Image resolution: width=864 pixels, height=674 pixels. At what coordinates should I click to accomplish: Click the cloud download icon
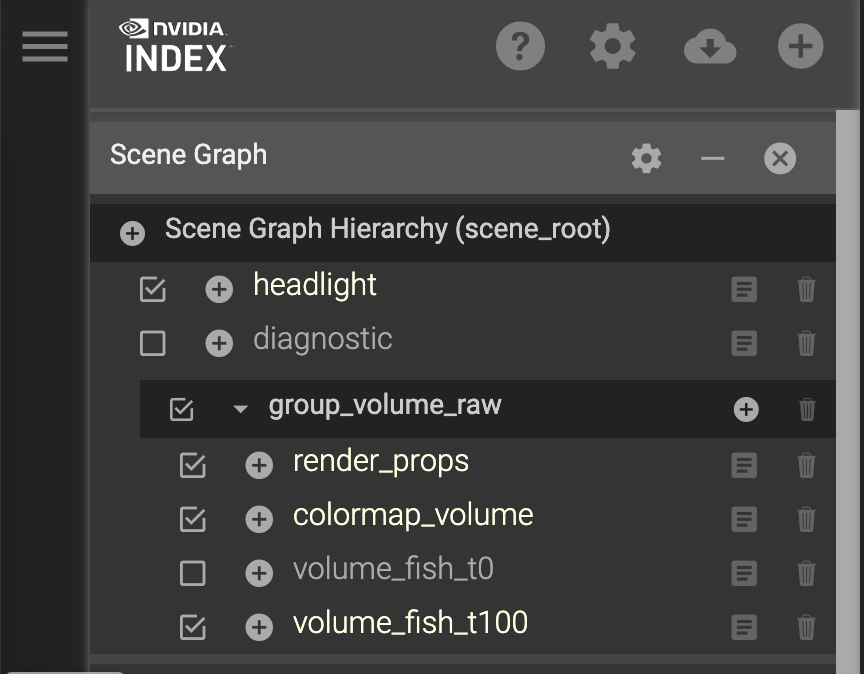pyautogui.click(x=709, y=47)
